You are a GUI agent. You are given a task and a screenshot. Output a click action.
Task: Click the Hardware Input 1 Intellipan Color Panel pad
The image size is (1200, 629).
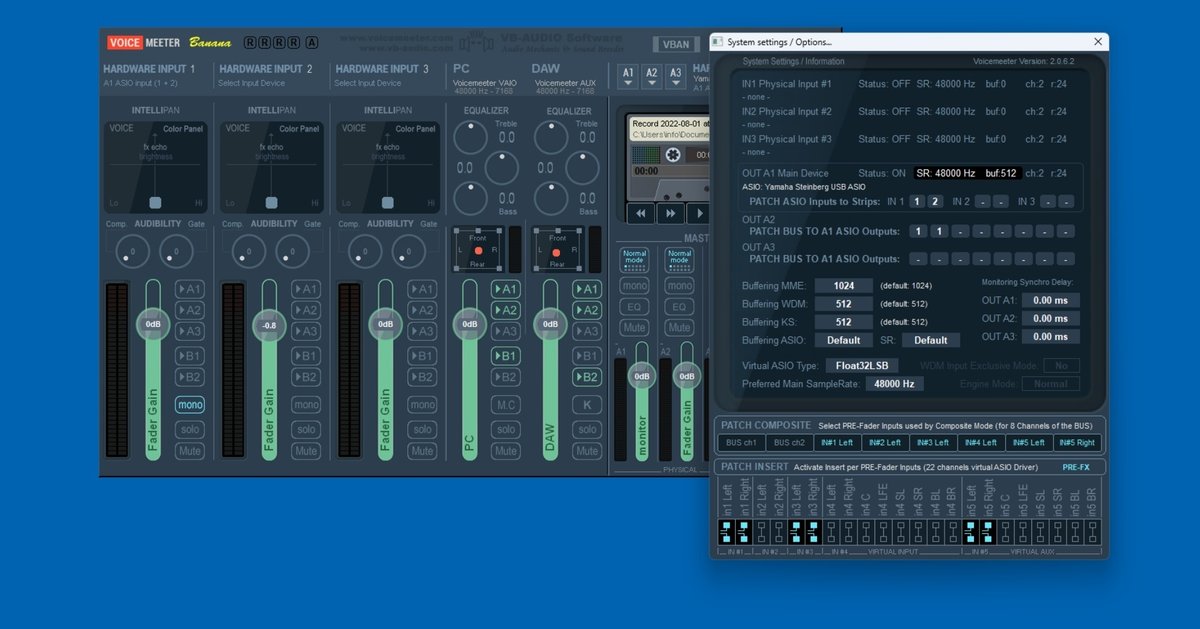156,166
